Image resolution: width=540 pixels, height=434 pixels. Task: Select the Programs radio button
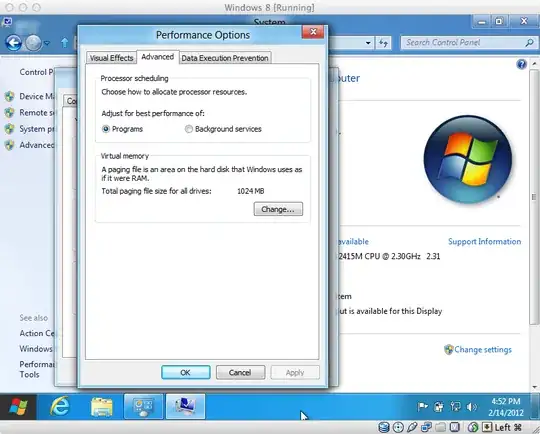click(106, 129)
